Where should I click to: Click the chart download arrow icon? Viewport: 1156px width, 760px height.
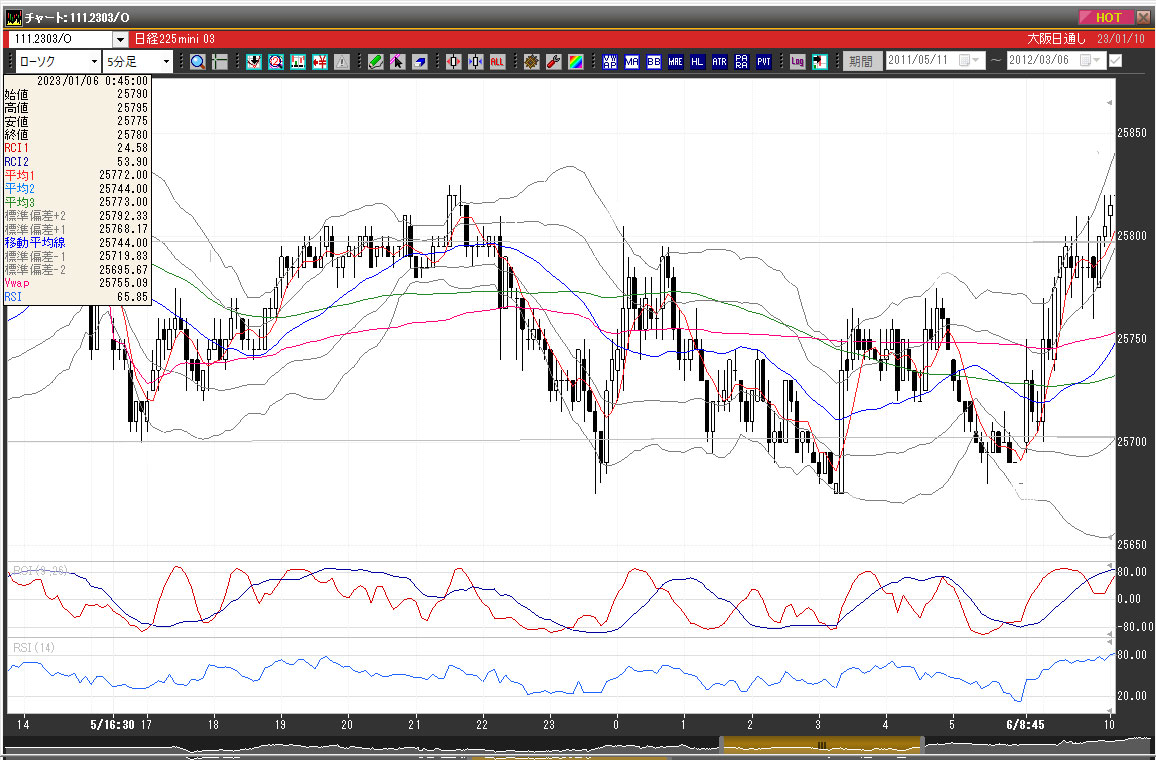click(254, 62)
